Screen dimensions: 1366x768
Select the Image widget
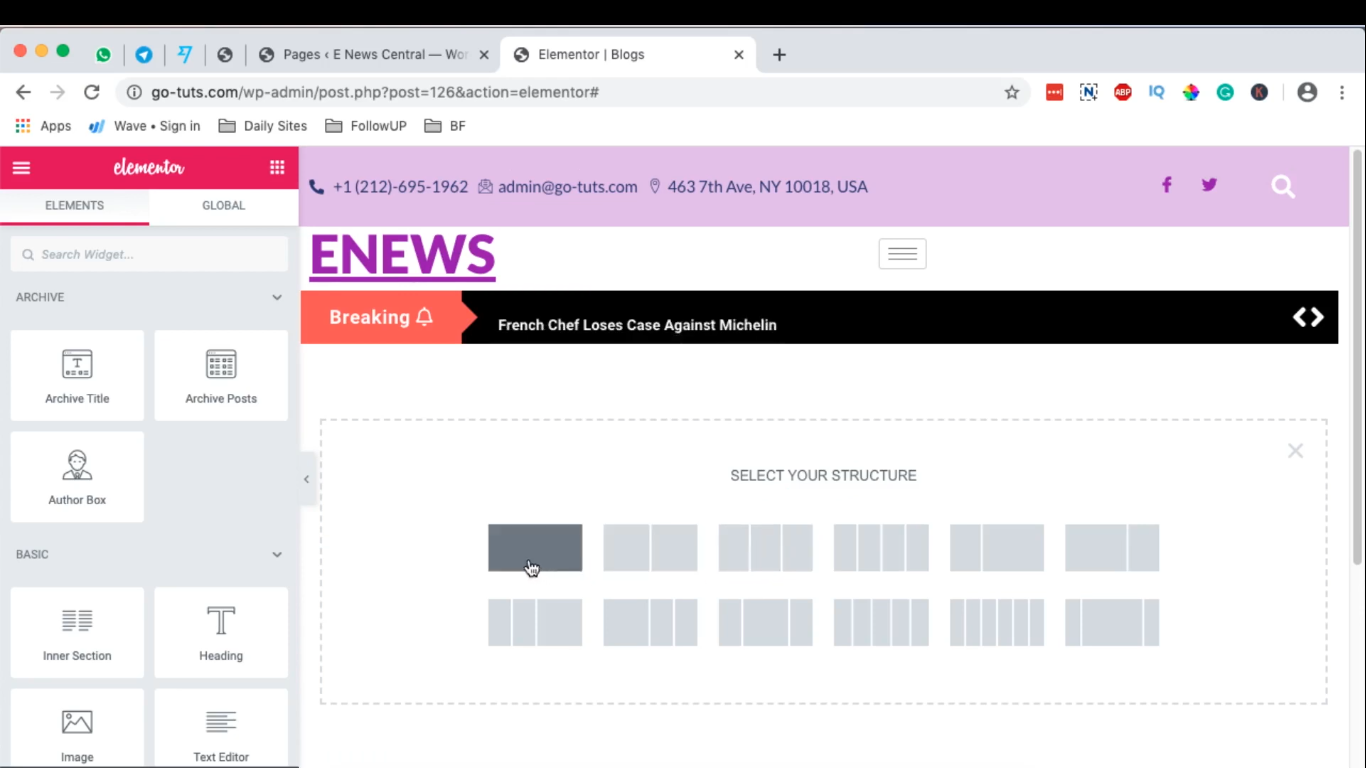click(77, 730)
